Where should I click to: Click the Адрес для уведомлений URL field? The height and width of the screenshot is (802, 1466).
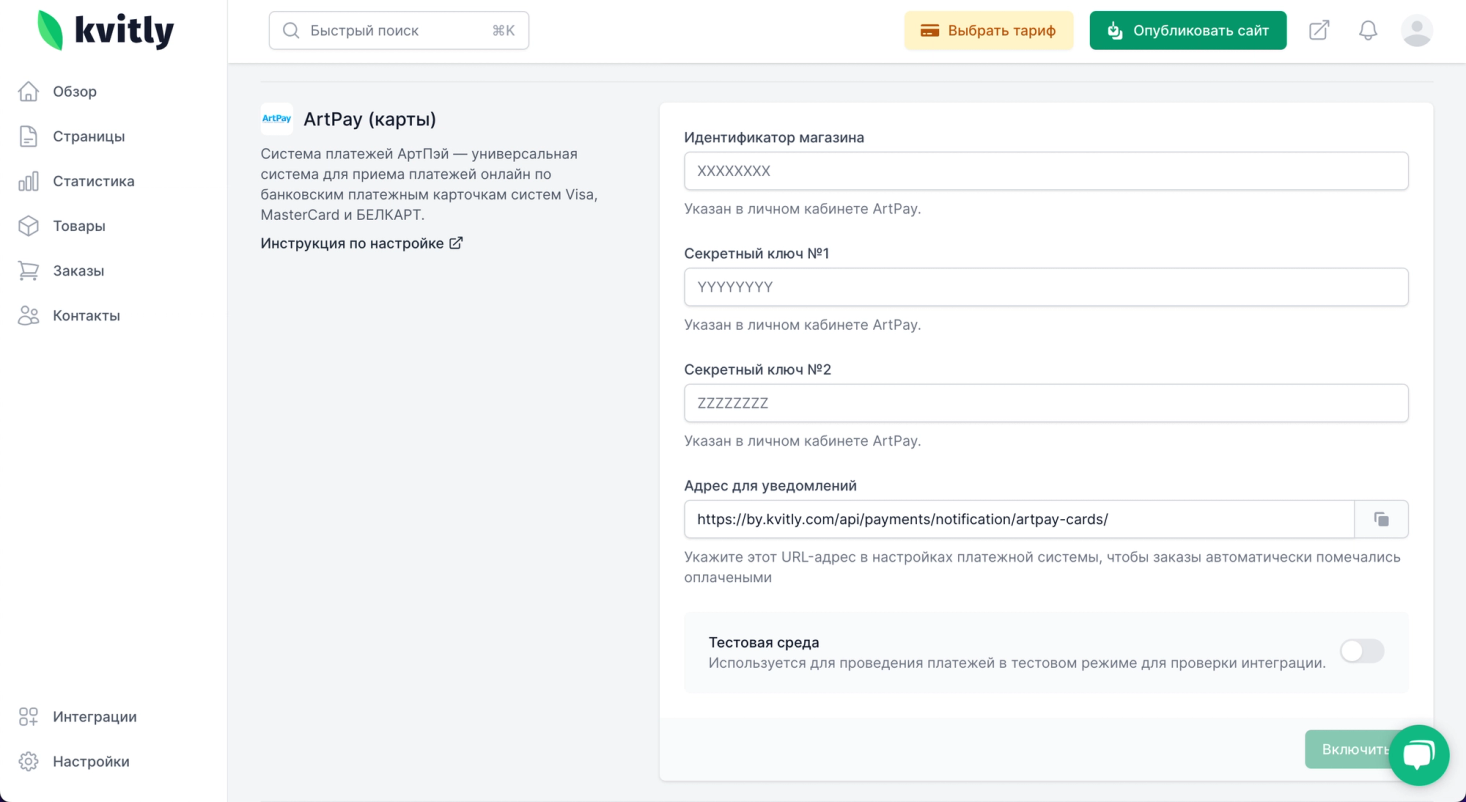tap(1019, 519)
